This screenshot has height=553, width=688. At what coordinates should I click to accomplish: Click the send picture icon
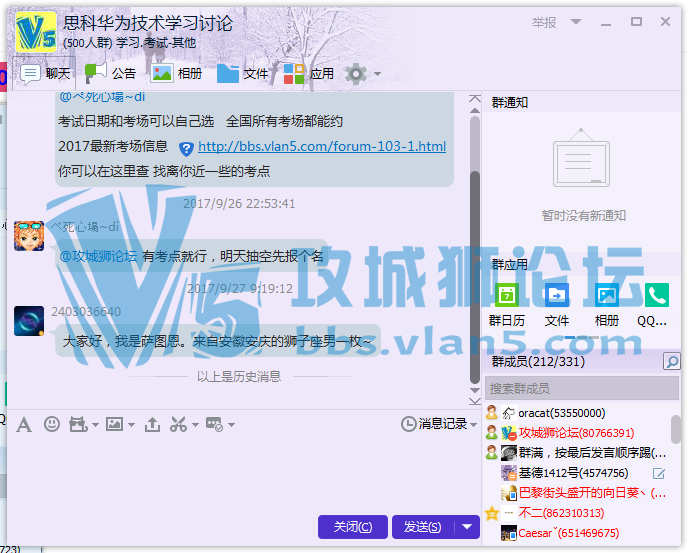pos(115,424)
